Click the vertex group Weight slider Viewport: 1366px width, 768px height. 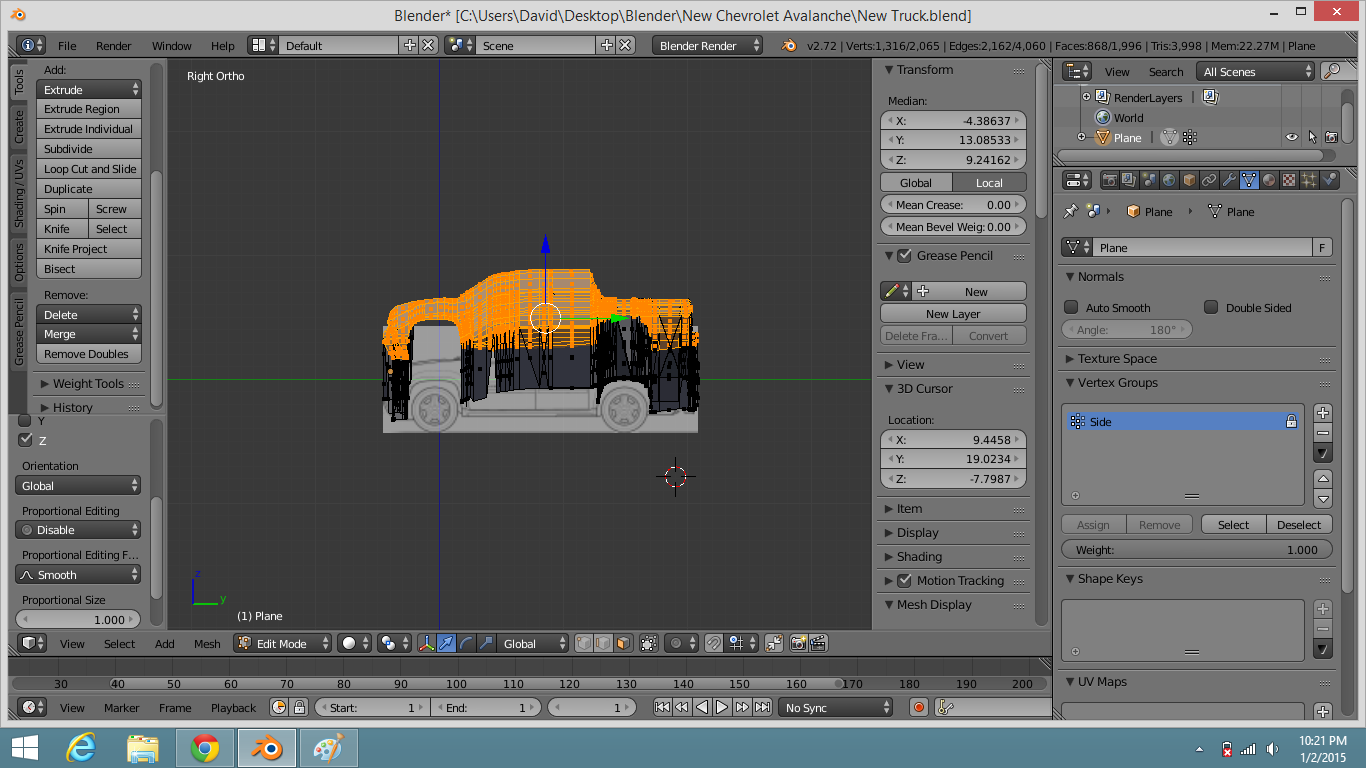tap(1197, 549)
